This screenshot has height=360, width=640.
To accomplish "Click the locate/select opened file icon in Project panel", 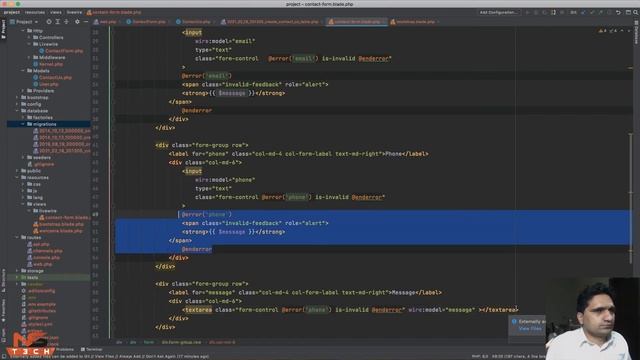I will click(x=49, y=22).
